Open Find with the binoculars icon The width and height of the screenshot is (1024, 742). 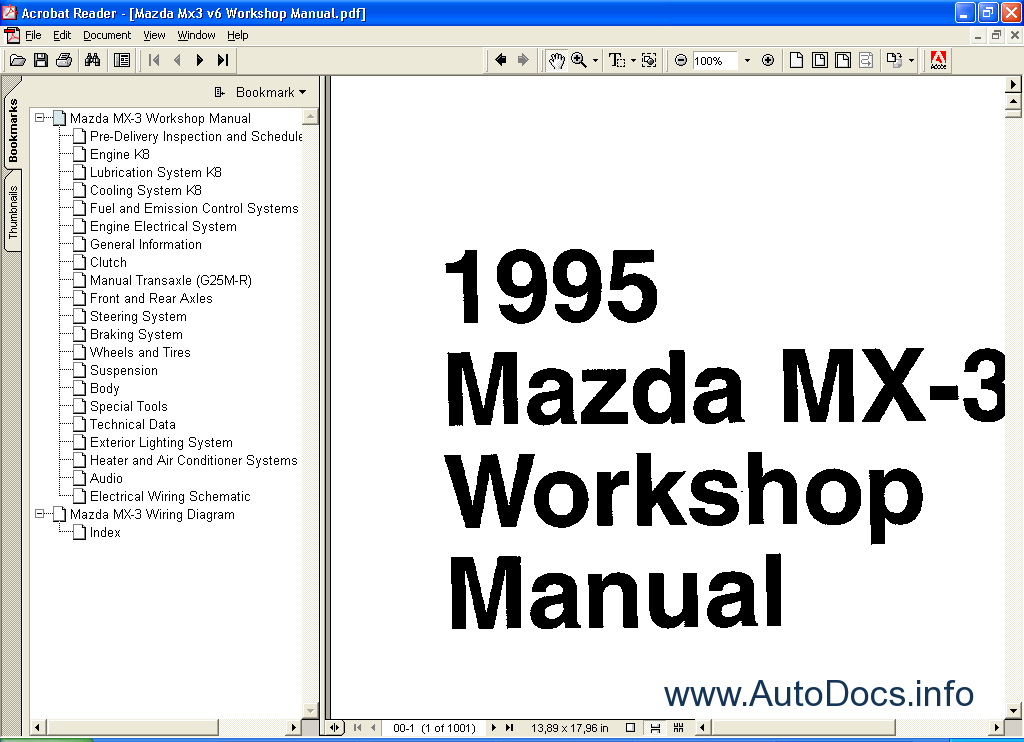coord(93,61)
